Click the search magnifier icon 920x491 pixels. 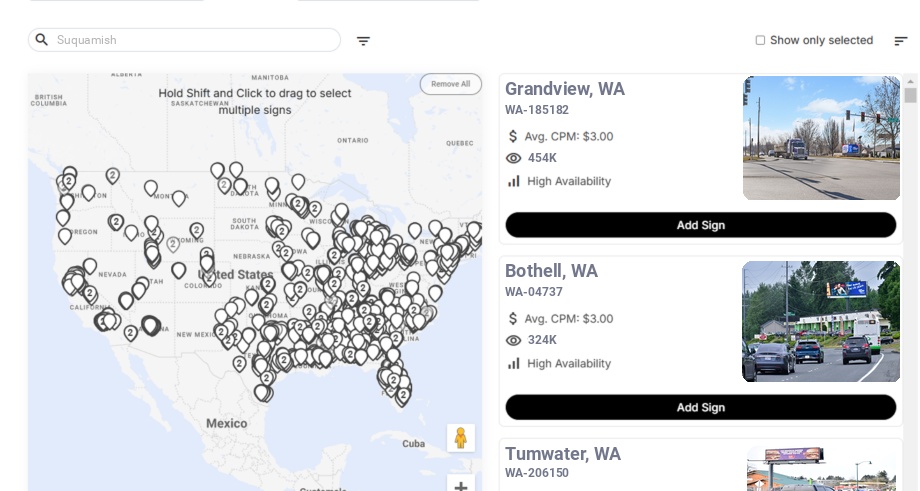tap(42, 40)
